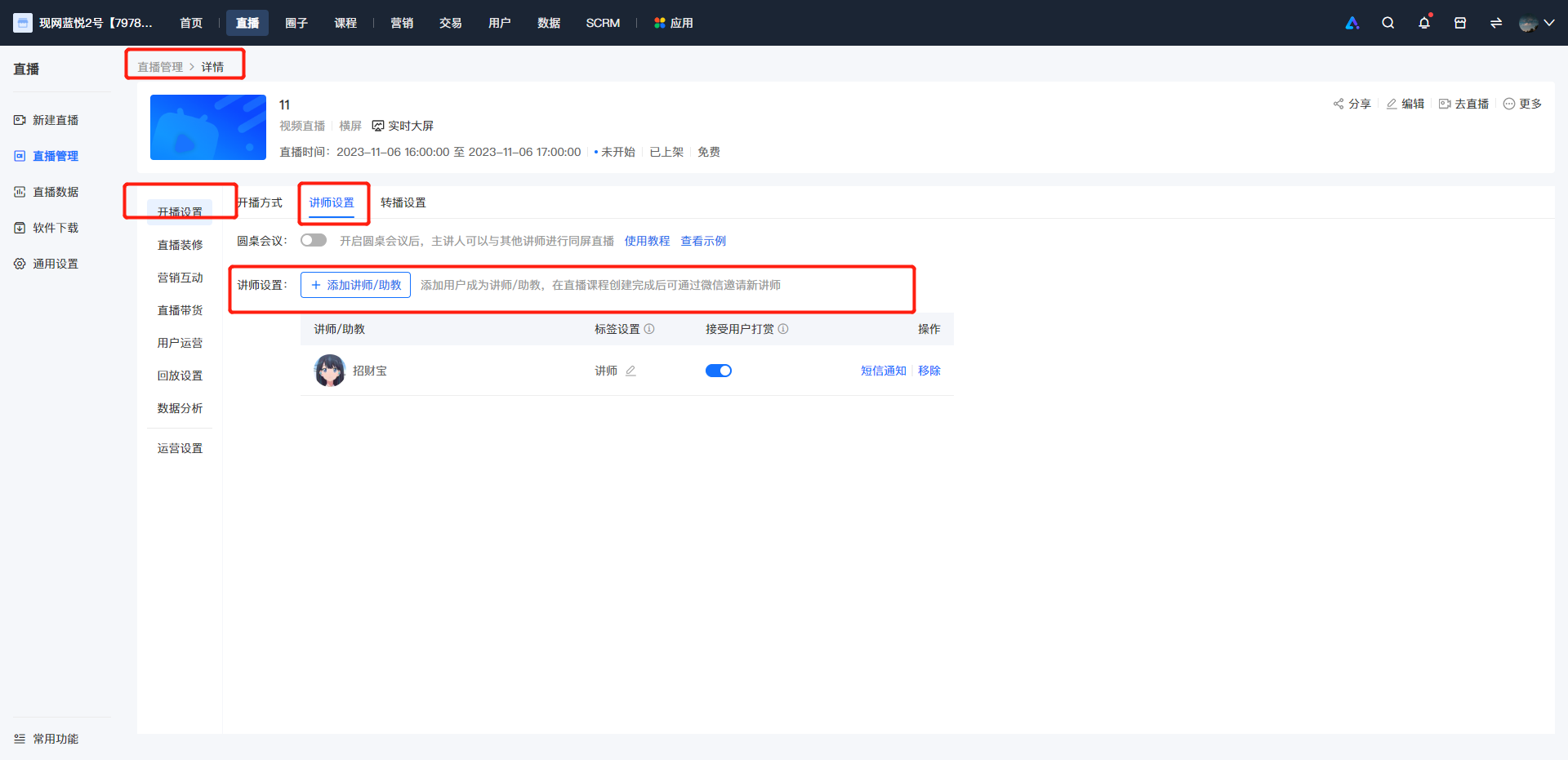Click 移除 to remove 招财宝

point(929,371)
